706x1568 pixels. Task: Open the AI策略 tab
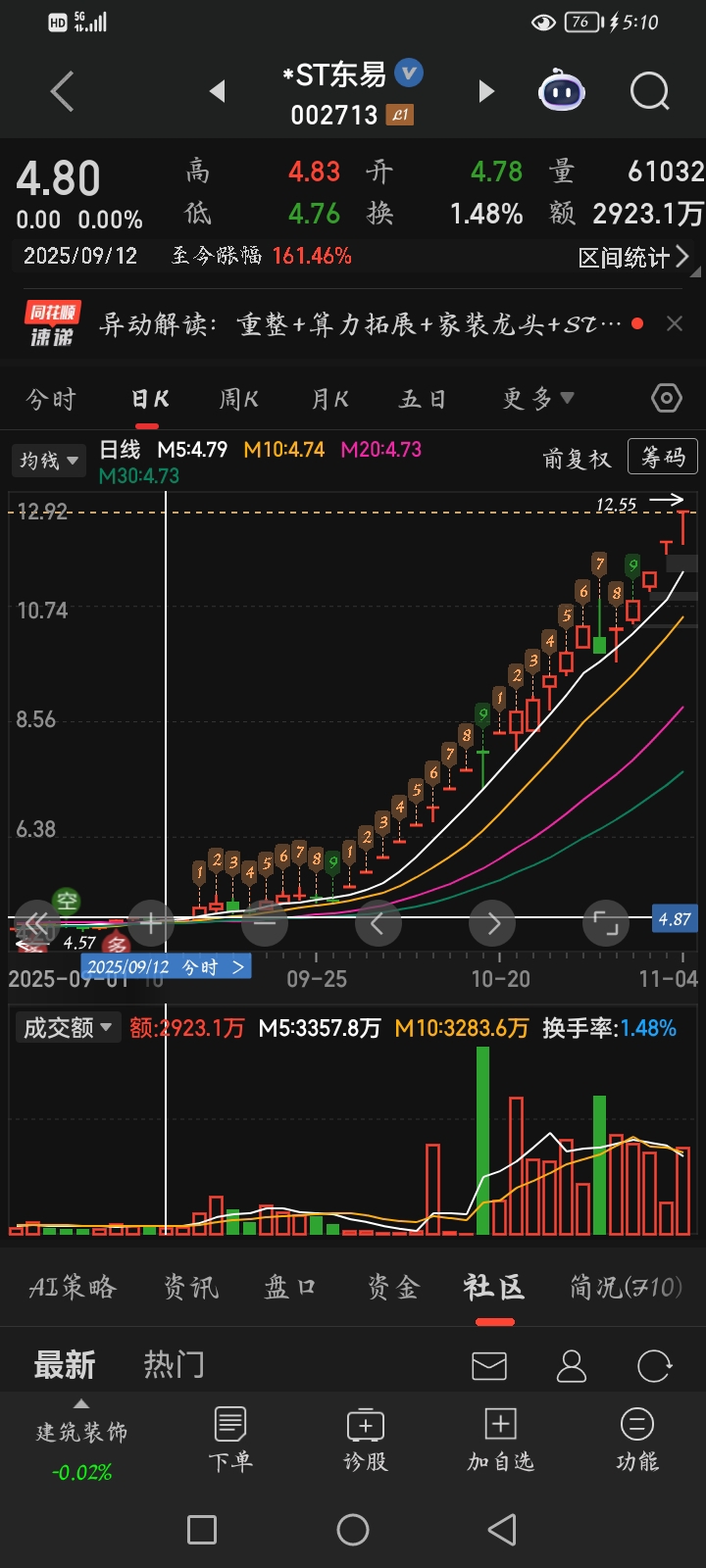(73, 1287)
